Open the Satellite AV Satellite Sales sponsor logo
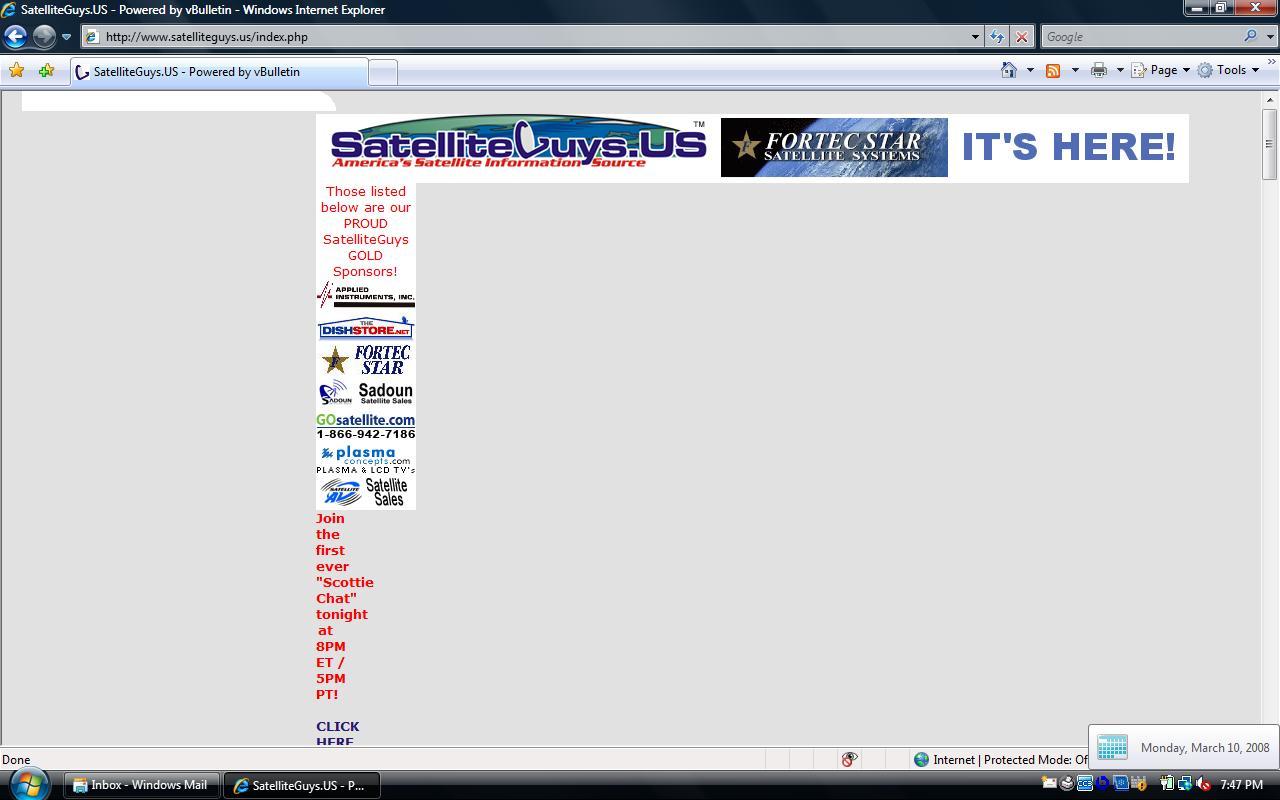Image resolution: width=1280 pixels, height=800 pixels. coord(366,492)
